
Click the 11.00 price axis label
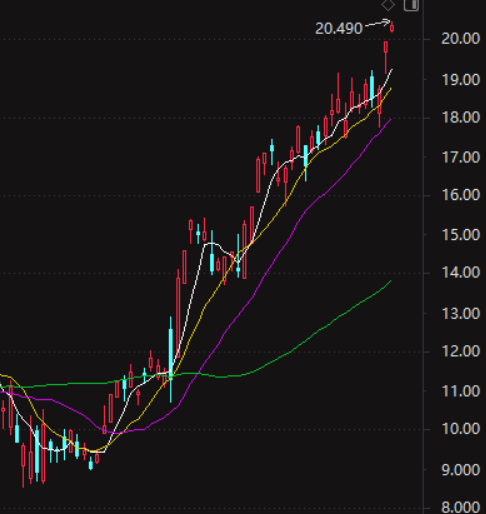click(461, 391)
